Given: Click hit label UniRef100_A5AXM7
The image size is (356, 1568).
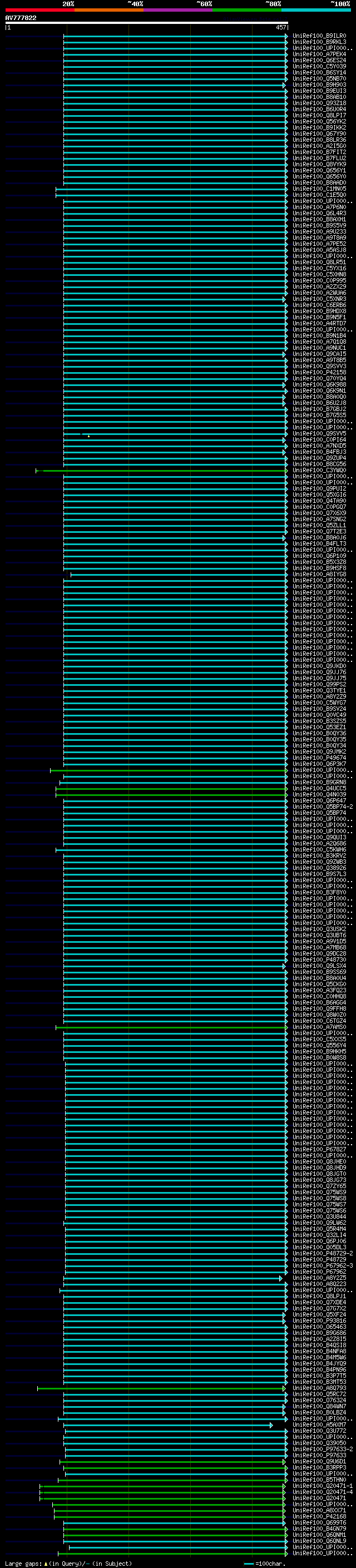Looking at the screenshot, I should click(x=319, y=1425).
